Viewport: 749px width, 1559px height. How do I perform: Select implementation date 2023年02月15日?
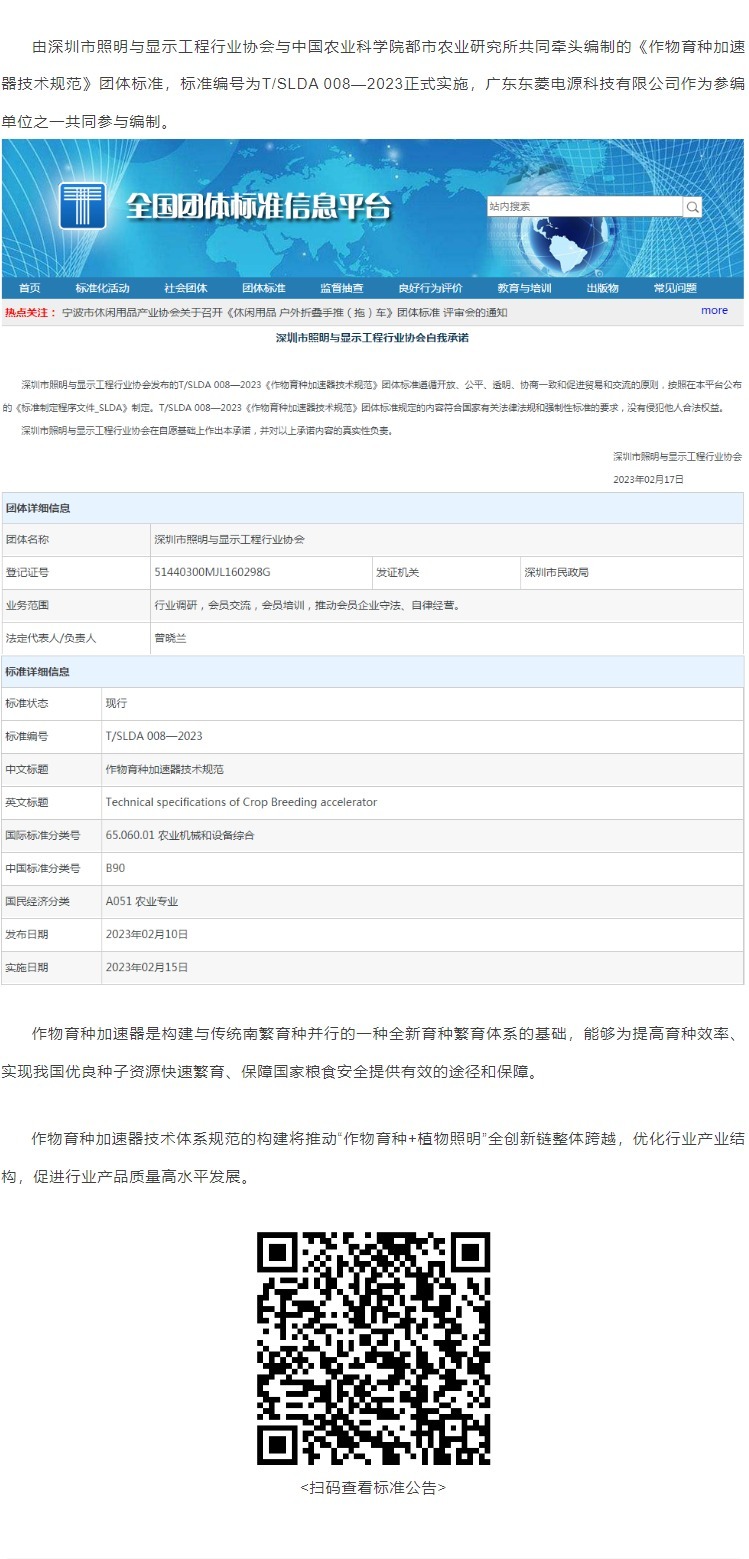(x=147, y=967)
